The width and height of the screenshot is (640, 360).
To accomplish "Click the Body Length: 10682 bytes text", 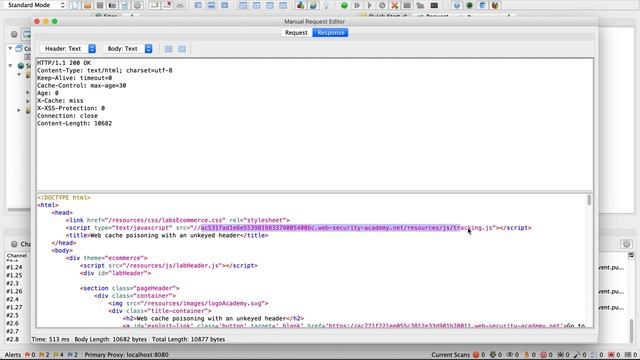I will tap(111, 339).
